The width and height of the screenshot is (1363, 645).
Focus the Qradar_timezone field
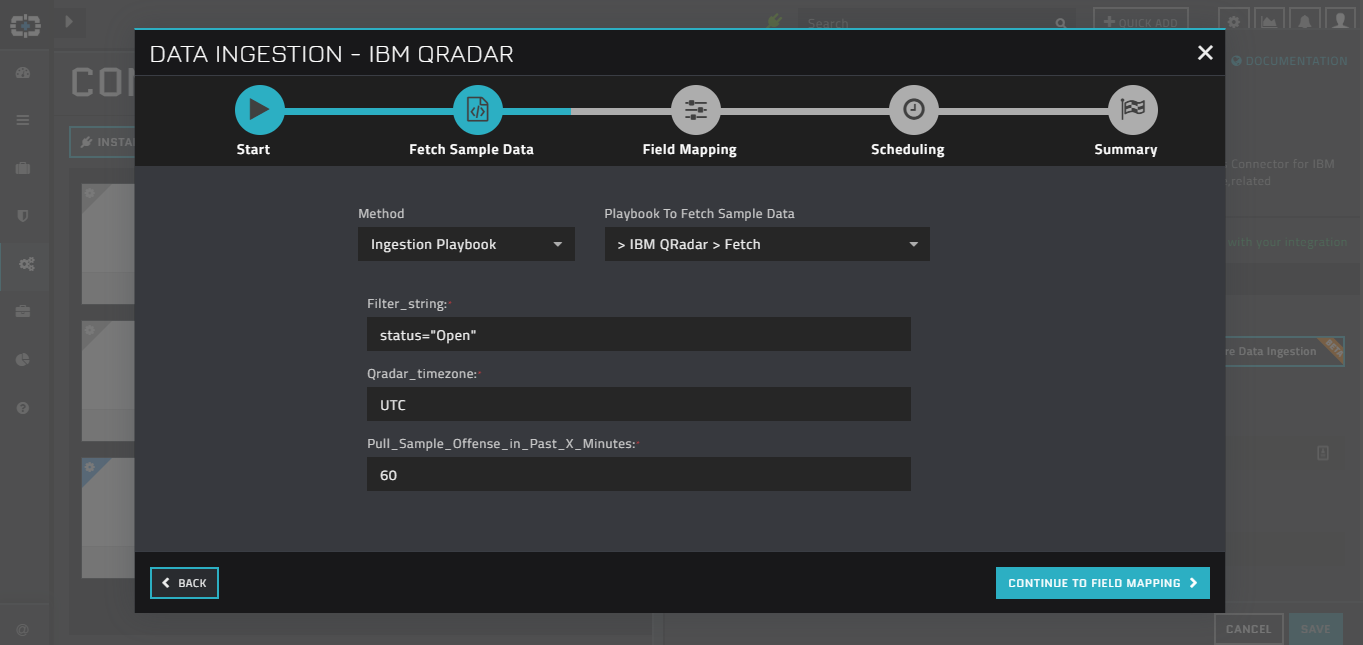(638, 405)
